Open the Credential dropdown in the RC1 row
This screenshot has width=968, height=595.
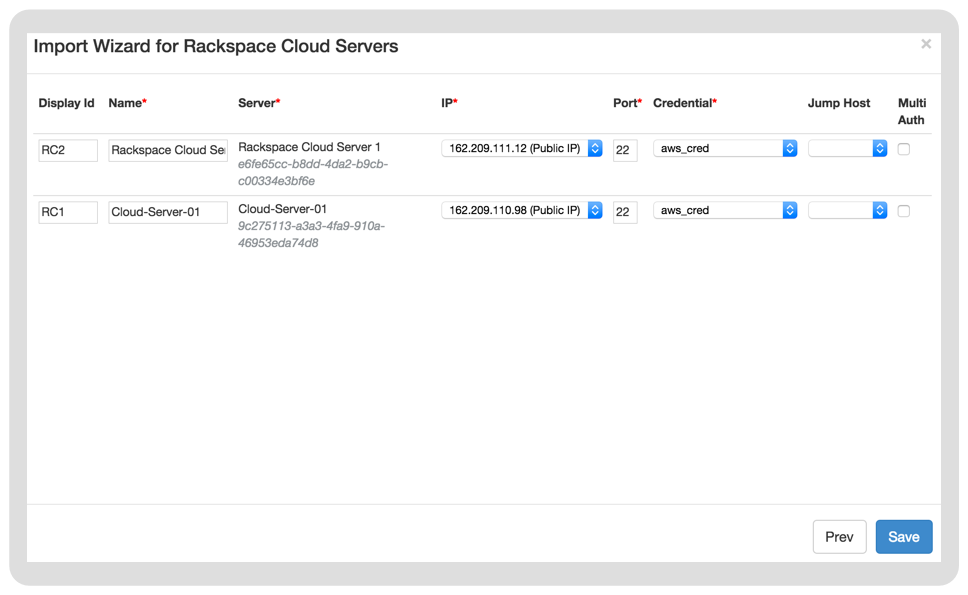725,210
